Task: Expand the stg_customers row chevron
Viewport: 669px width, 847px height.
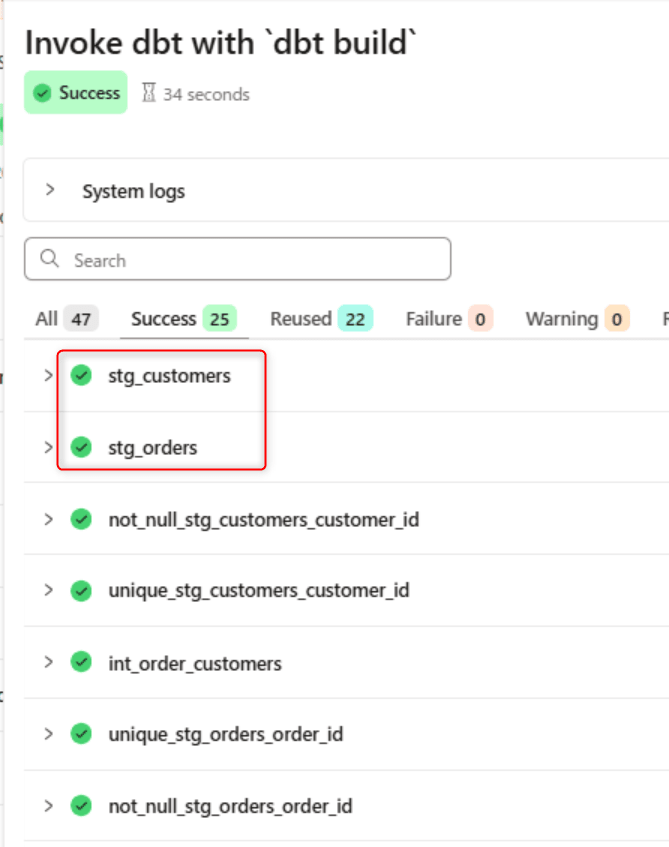Action: pos(49,375)
